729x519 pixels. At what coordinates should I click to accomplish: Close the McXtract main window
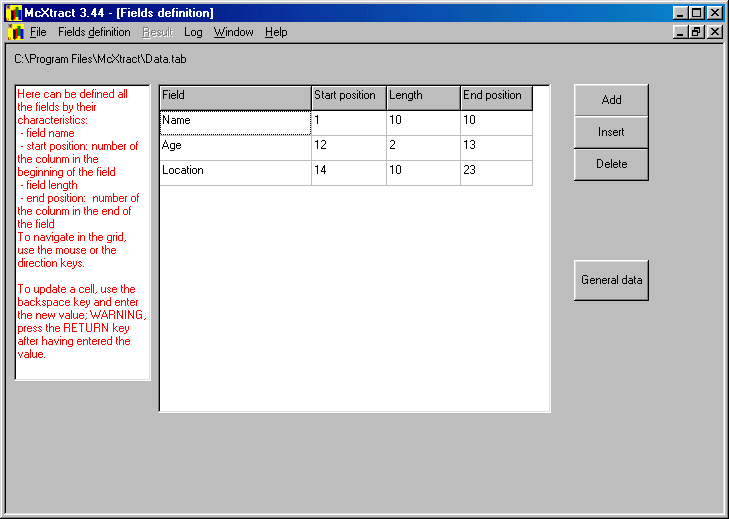click(715, 13)
